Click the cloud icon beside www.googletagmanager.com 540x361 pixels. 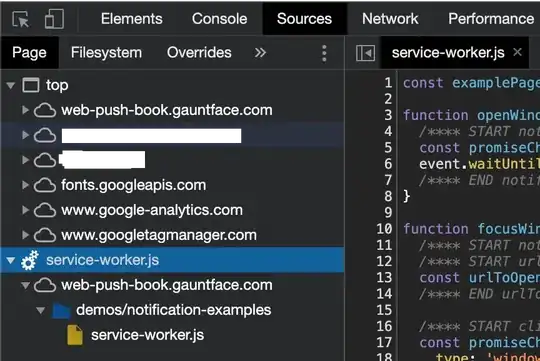coord(45,235)
